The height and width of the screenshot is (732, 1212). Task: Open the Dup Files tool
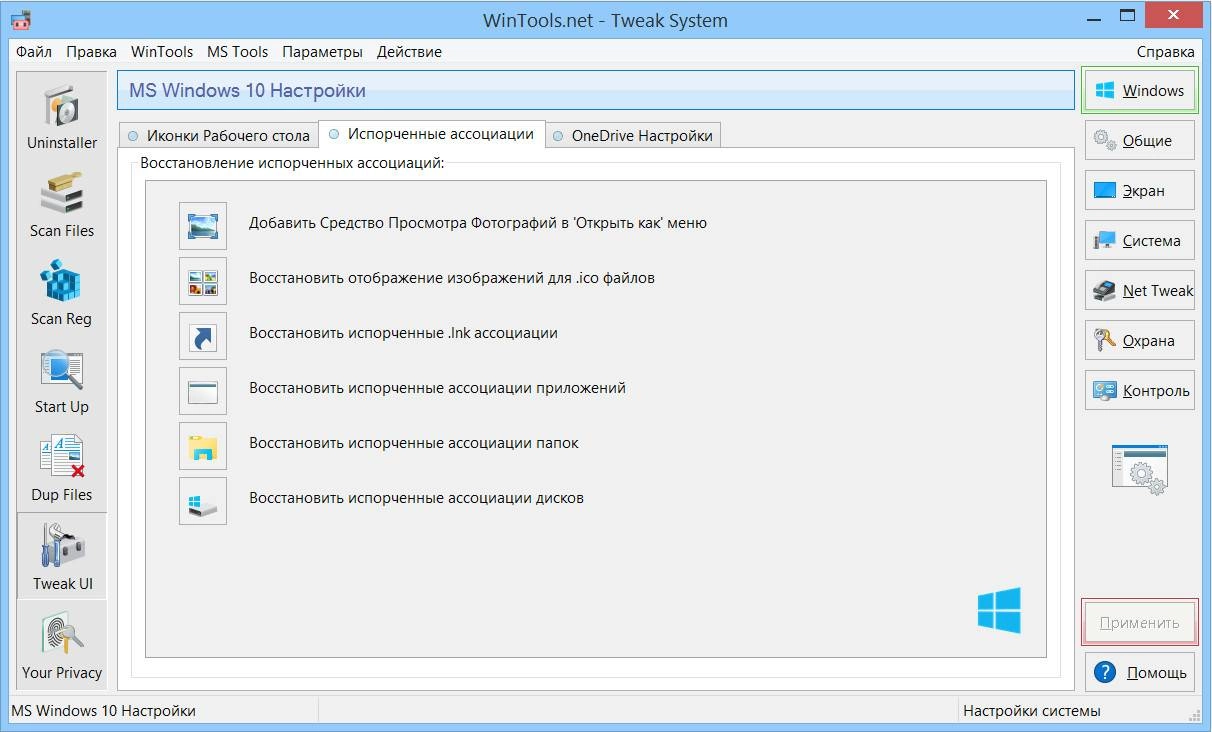pyautogui.click(x=62, y=469)
